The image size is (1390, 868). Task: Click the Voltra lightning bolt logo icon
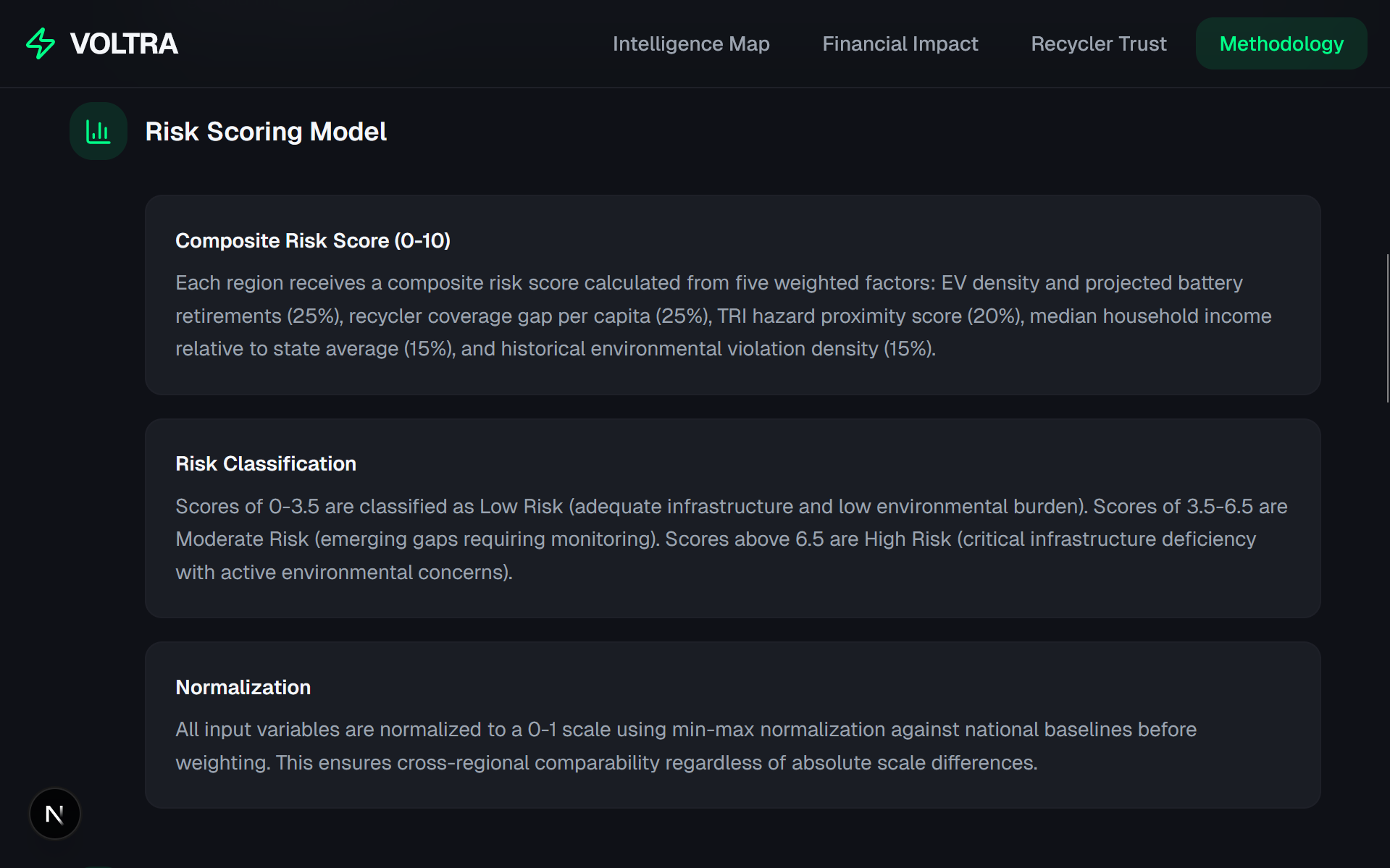[41, 43]
